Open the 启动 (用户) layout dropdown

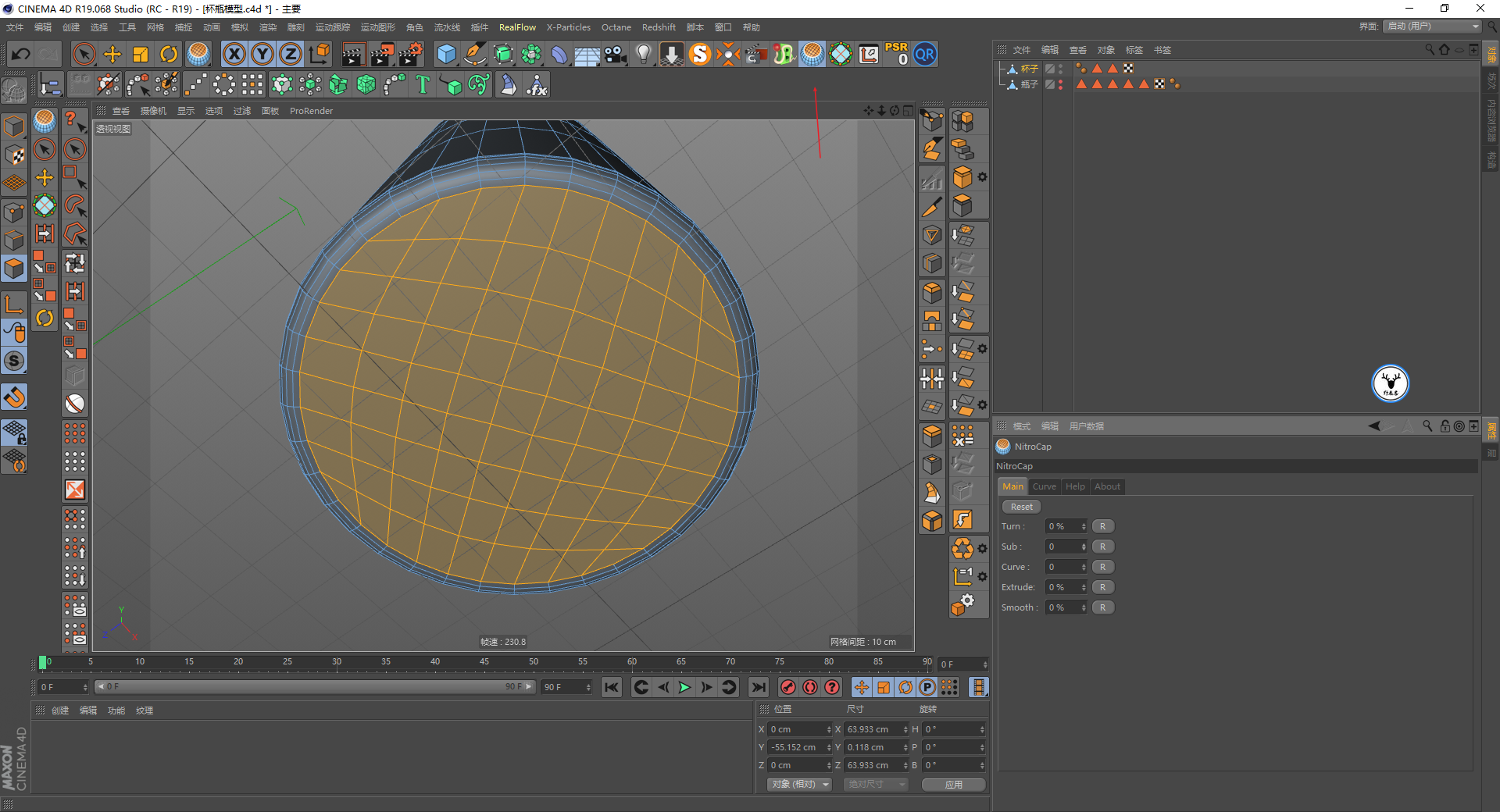[x=1433, y=27]
